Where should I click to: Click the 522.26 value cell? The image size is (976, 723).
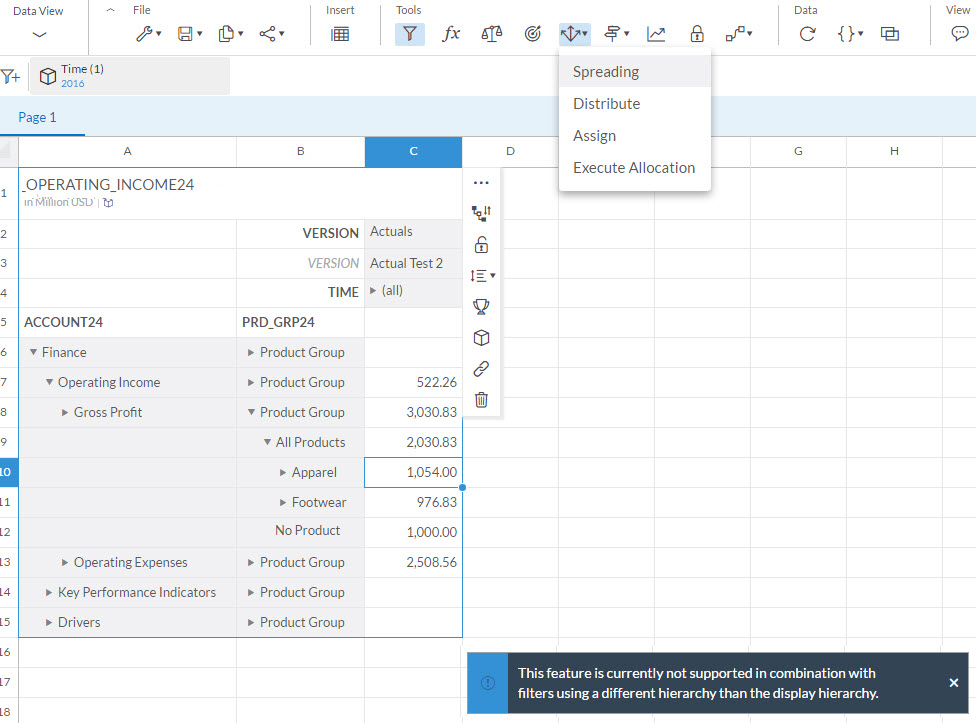click(413, 382)
